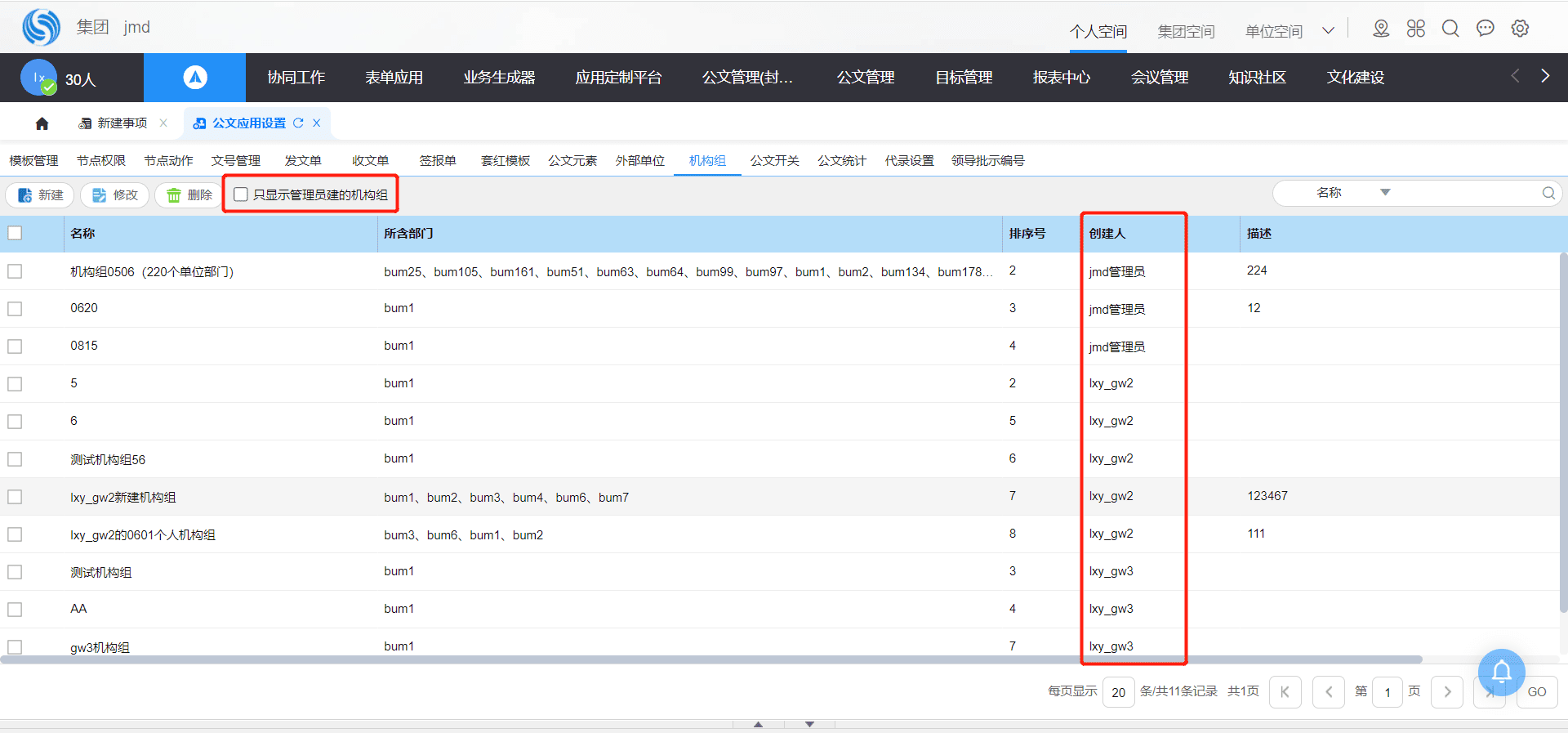The image size is (1568, 733).
Task: Go to the first page arrow
Action: [x=1285, y=692]
